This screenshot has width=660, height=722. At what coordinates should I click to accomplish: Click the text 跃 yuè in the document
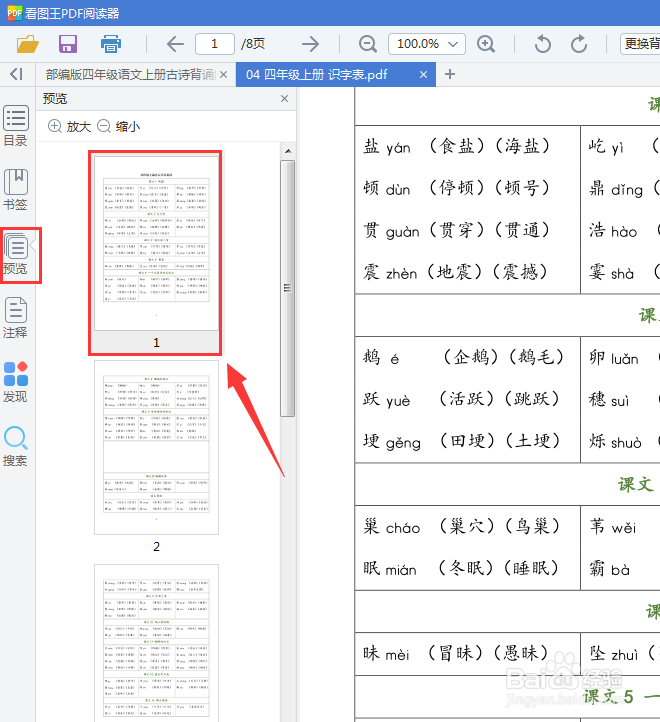coord(386,400)
